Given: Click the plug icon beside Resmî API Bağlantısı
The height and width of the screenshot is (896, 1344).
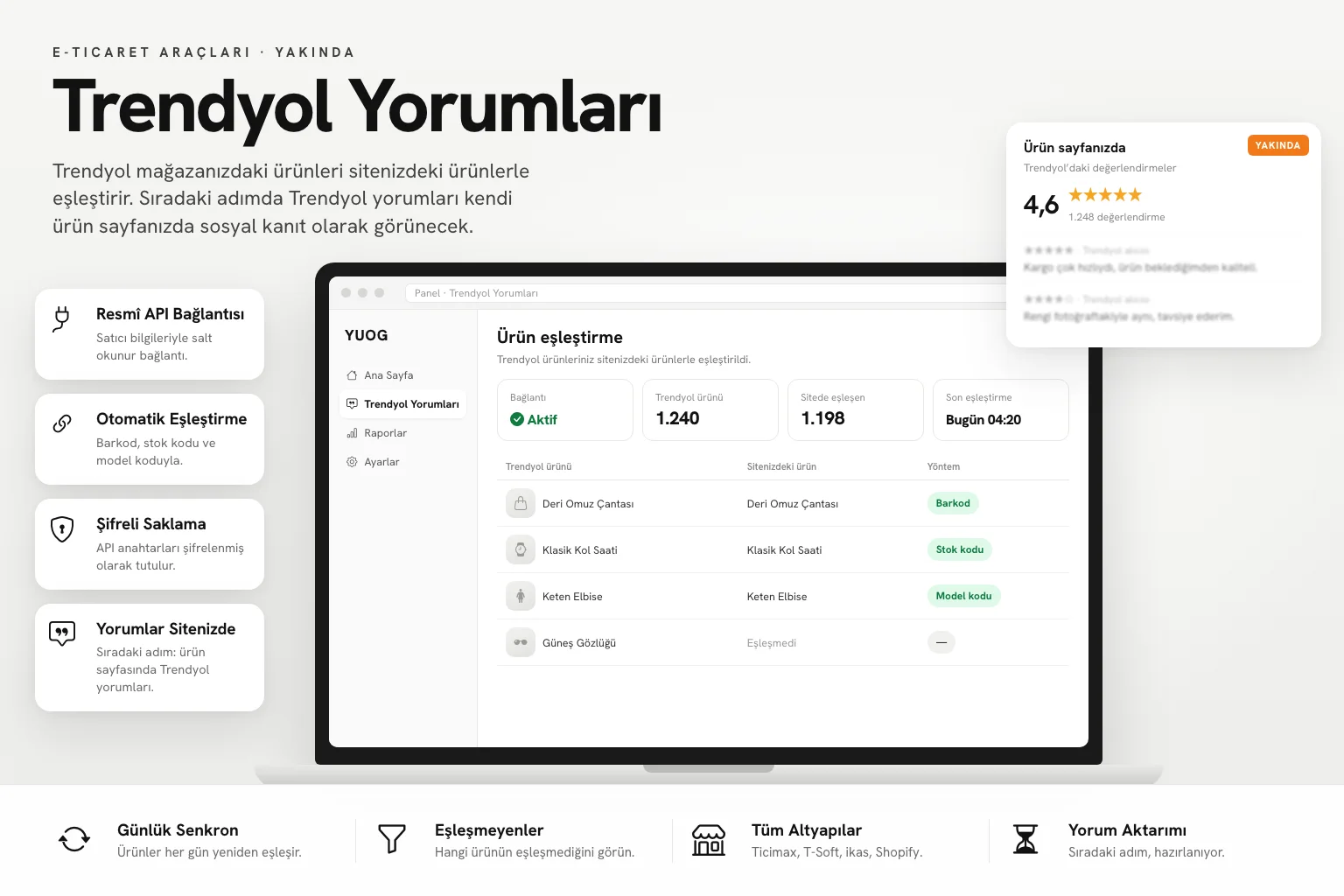Looking at the screenshot, I should 61,318.
